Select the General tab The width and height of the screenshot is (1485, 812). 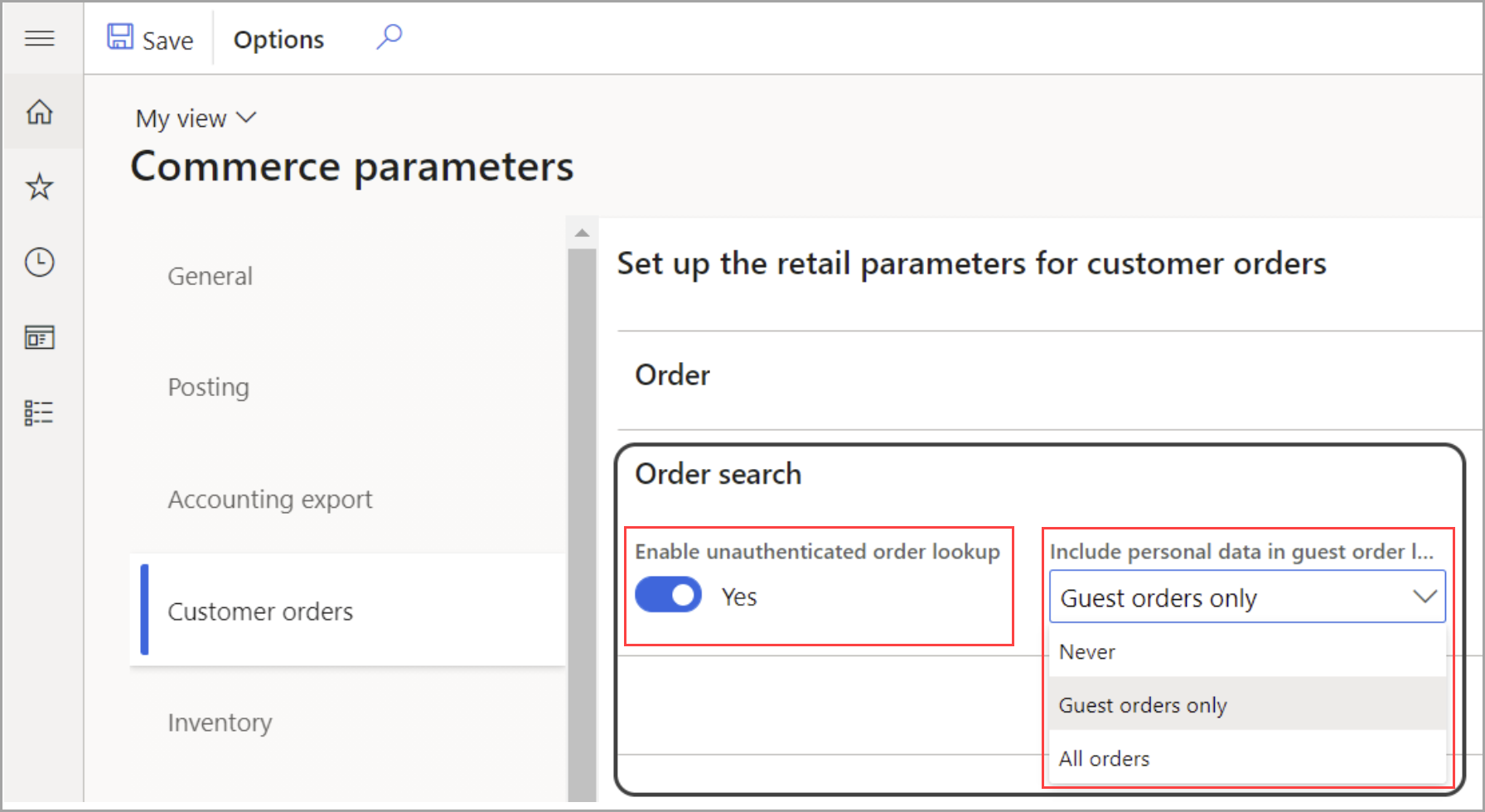coord(210,276)
